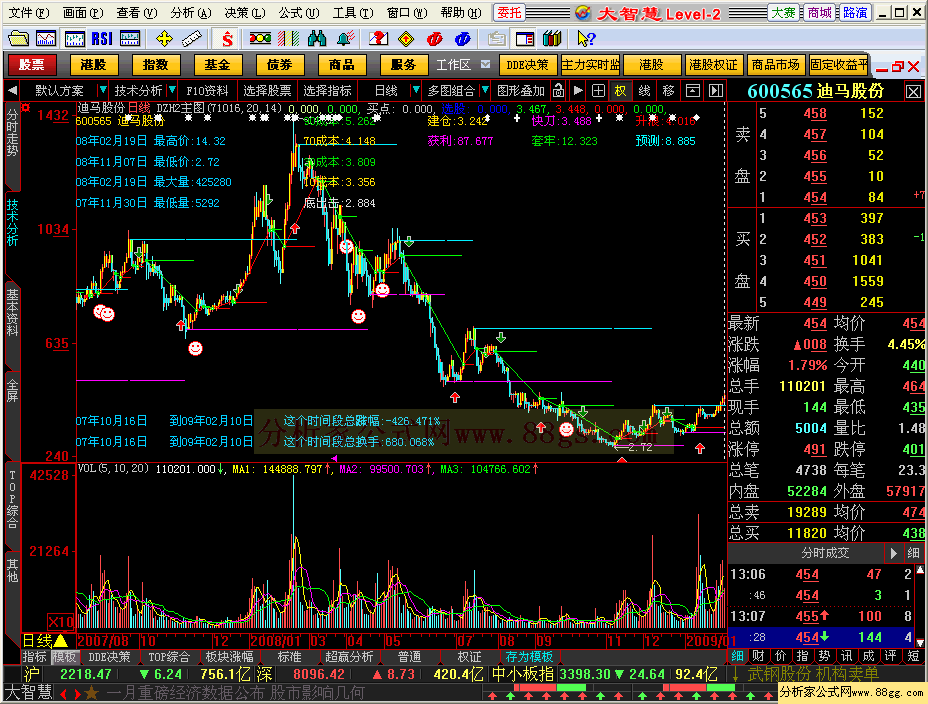Click the 细 detail button beside 分时成交
Viewport: 928px width, 704px height.
tap(914, 553)
